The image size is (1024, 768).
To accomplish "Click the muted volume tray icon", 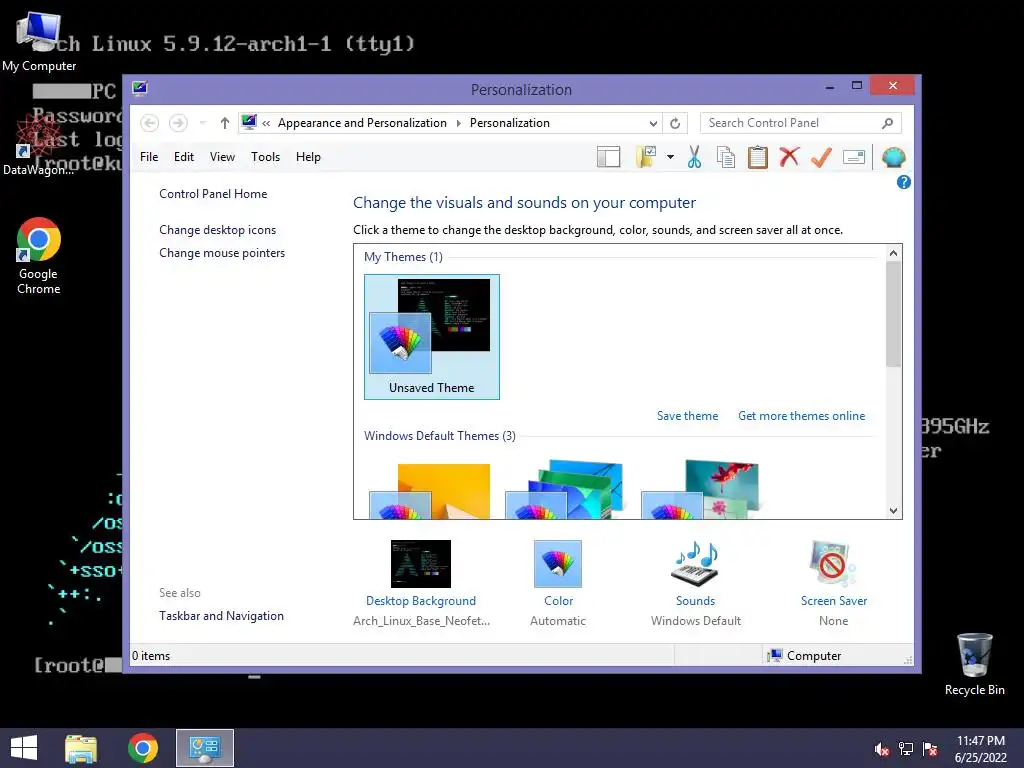I will [882, 749].
